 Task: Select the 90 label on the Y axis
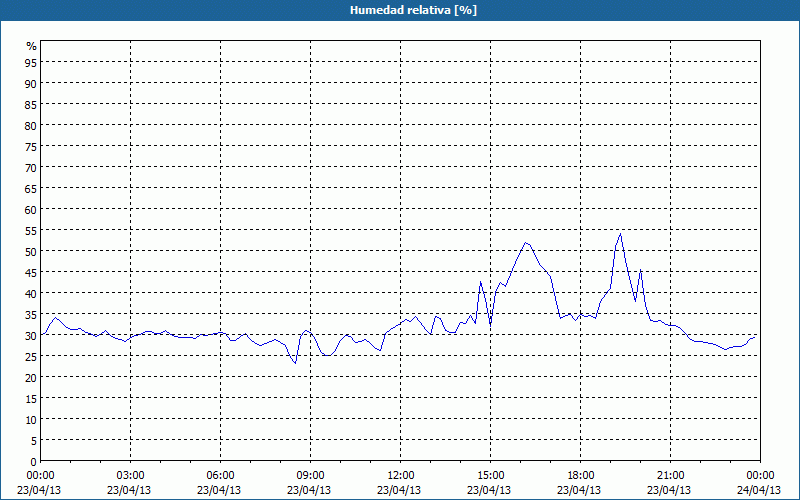click(x=31, y=83)
